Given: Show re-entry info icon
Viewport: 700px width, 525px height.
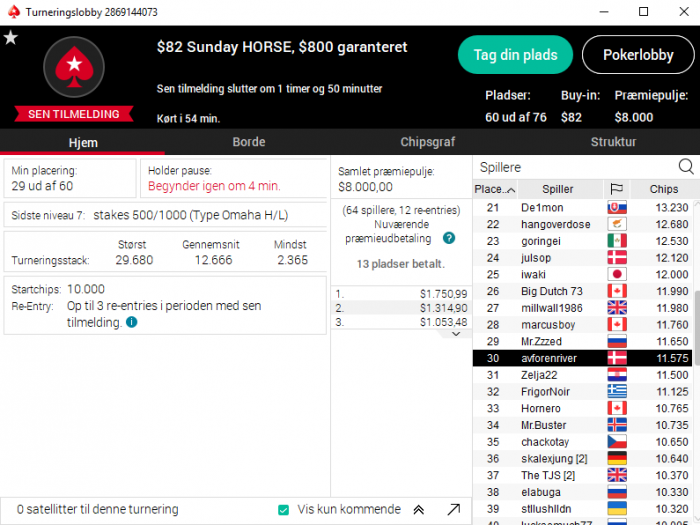Looking at the screenshot, I should pos(132,322).
